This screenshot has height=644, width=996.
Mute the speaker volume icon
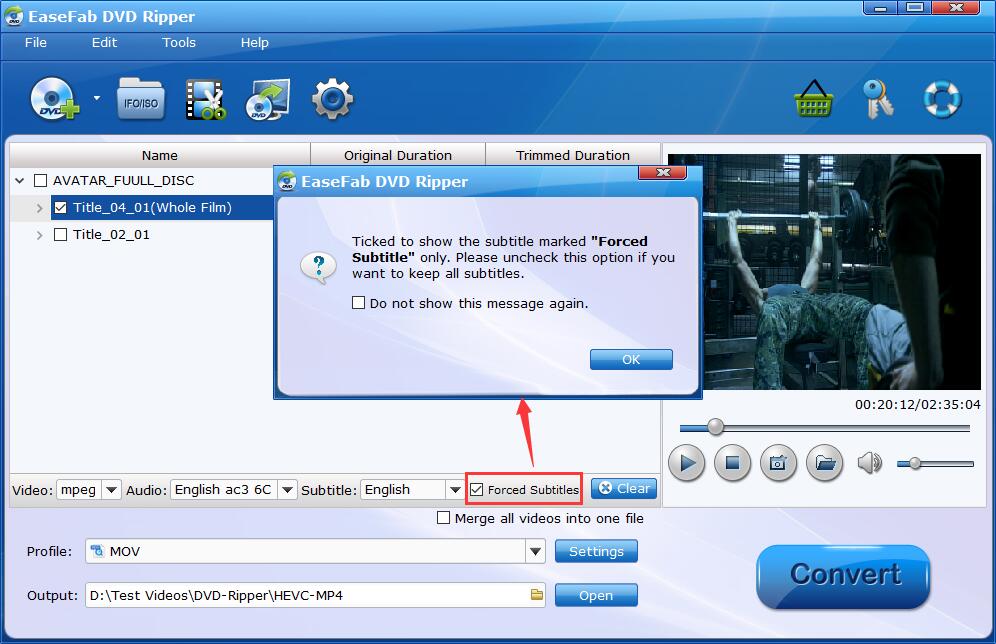pyautogui.click(x=870, y=463)
